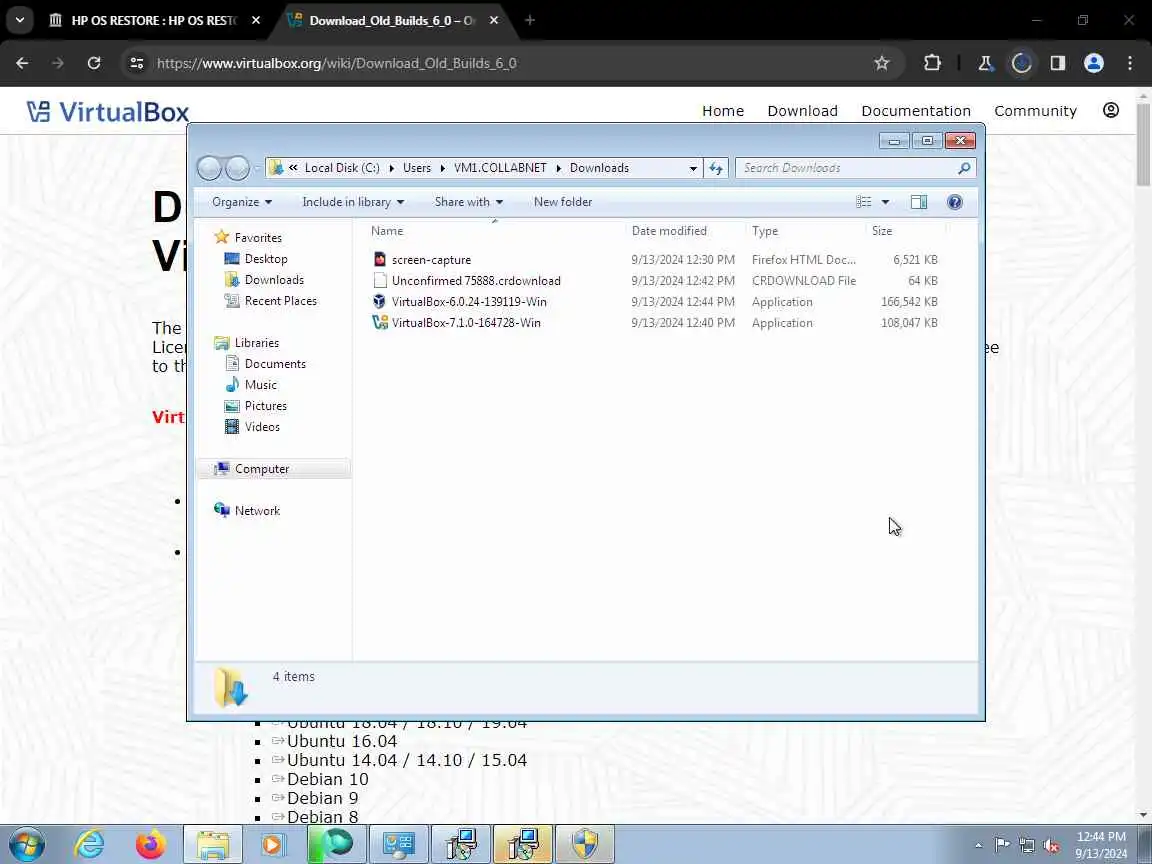
Task: Open Downloads in Favorites
Action: 273,280
